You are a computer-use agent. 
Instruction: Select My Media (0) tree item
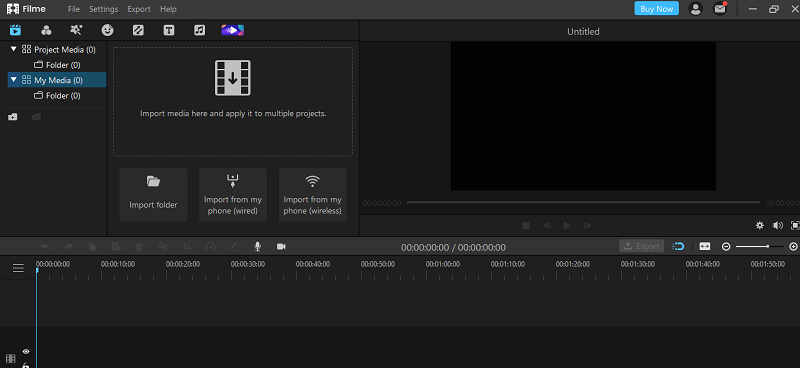(x=58, y=80)
